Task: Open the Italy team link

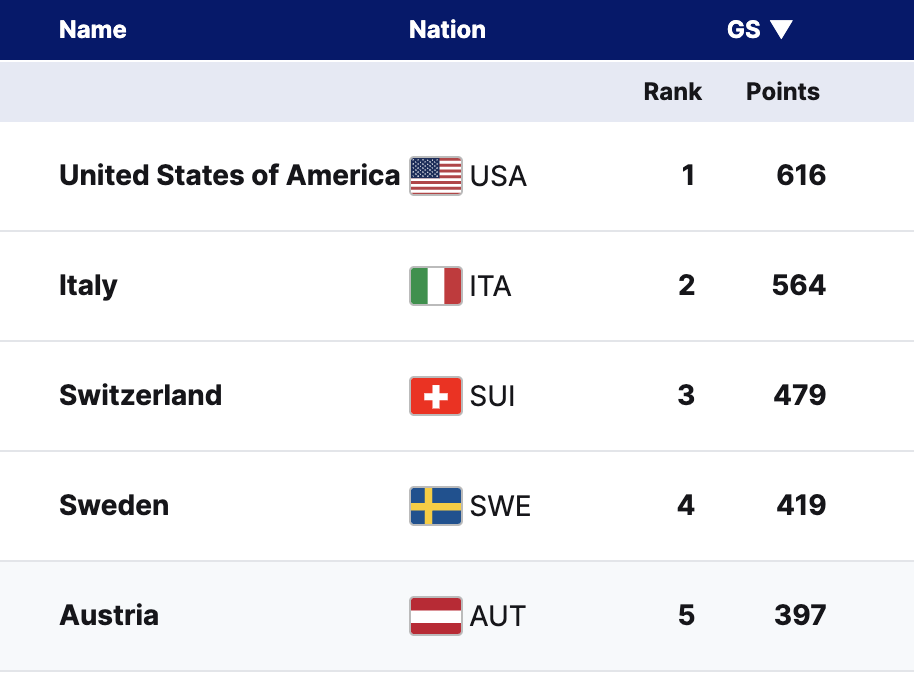Action: click(x=88, y=286)
